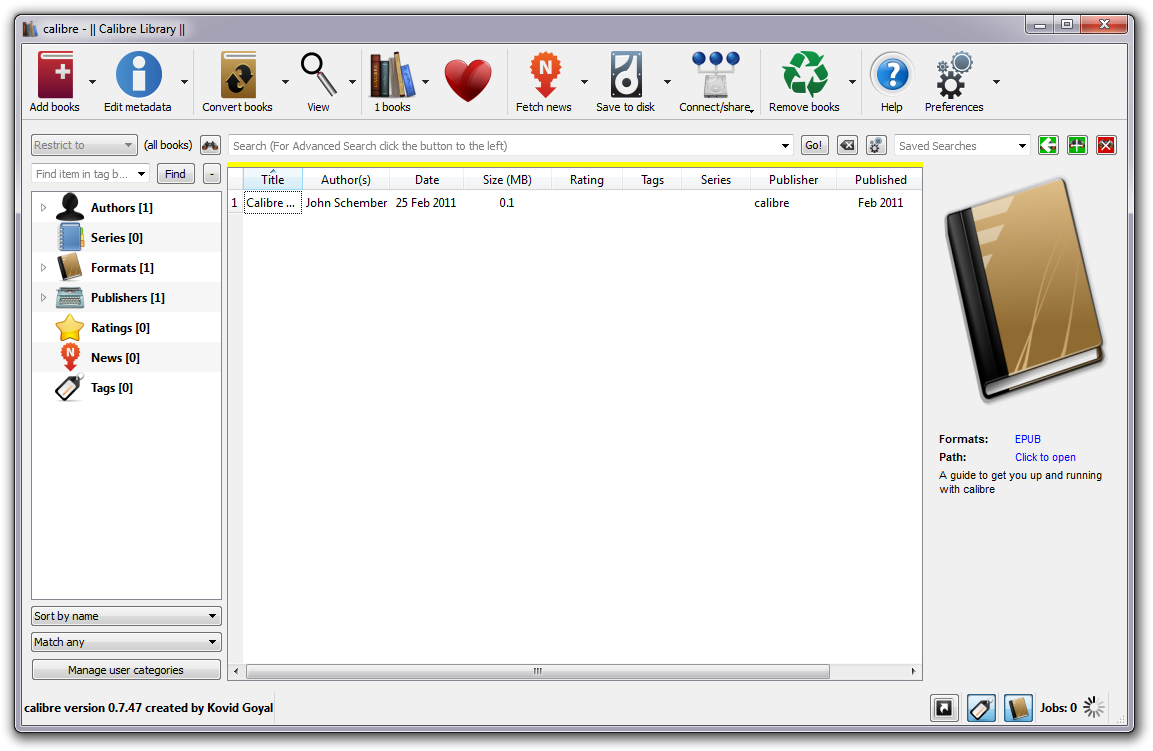Expand the Formats category

[x=43, y=268]
